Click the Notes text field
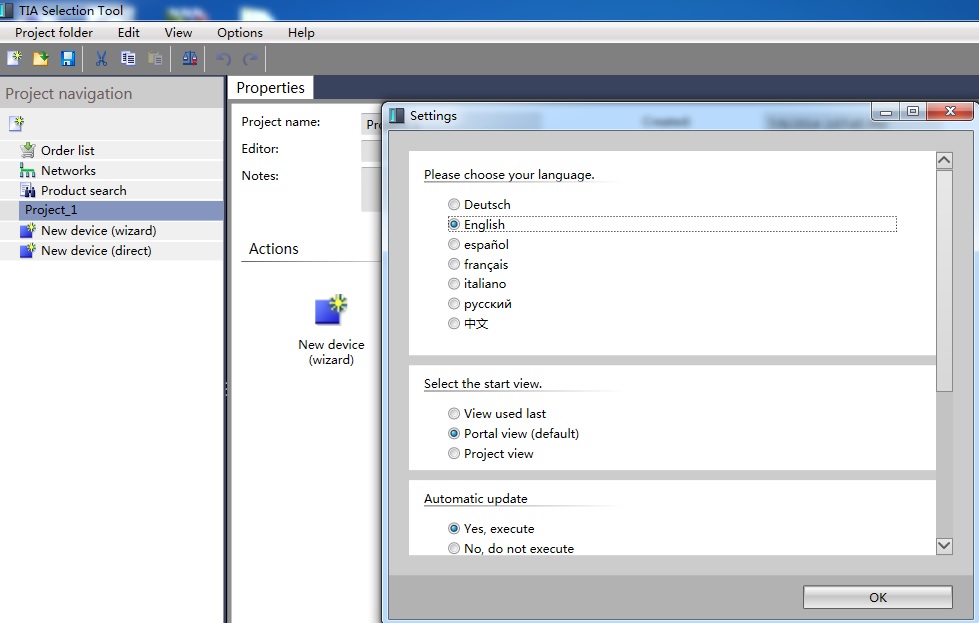The height and width of the screenshot is (623, 979). tap(371, 189)
